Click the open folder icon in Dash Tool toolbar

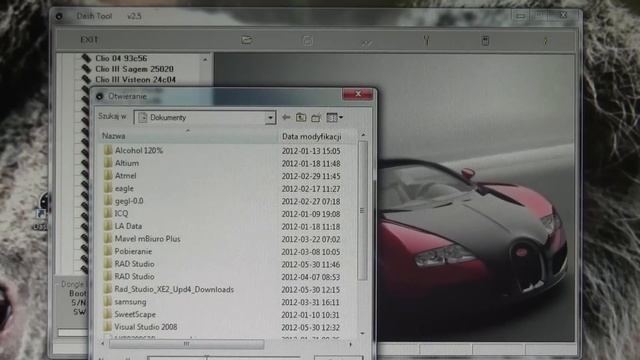click(x=247, y=40)
